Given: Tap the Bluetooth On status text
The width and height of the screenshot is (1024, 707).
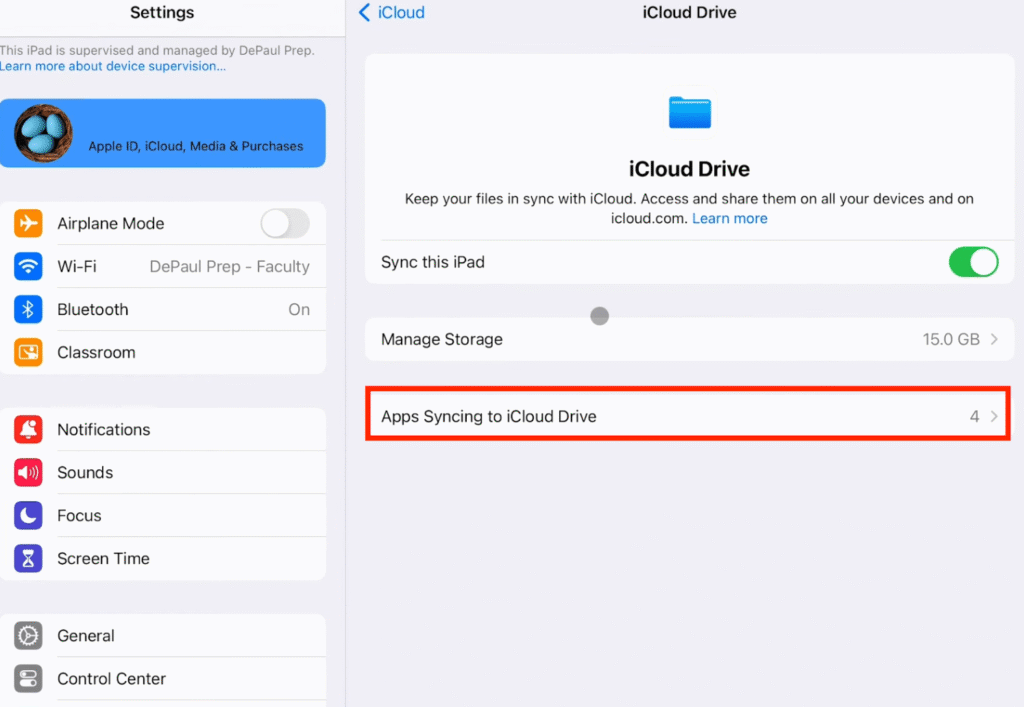Looking at the screenshot, I should tap(299, 309).
